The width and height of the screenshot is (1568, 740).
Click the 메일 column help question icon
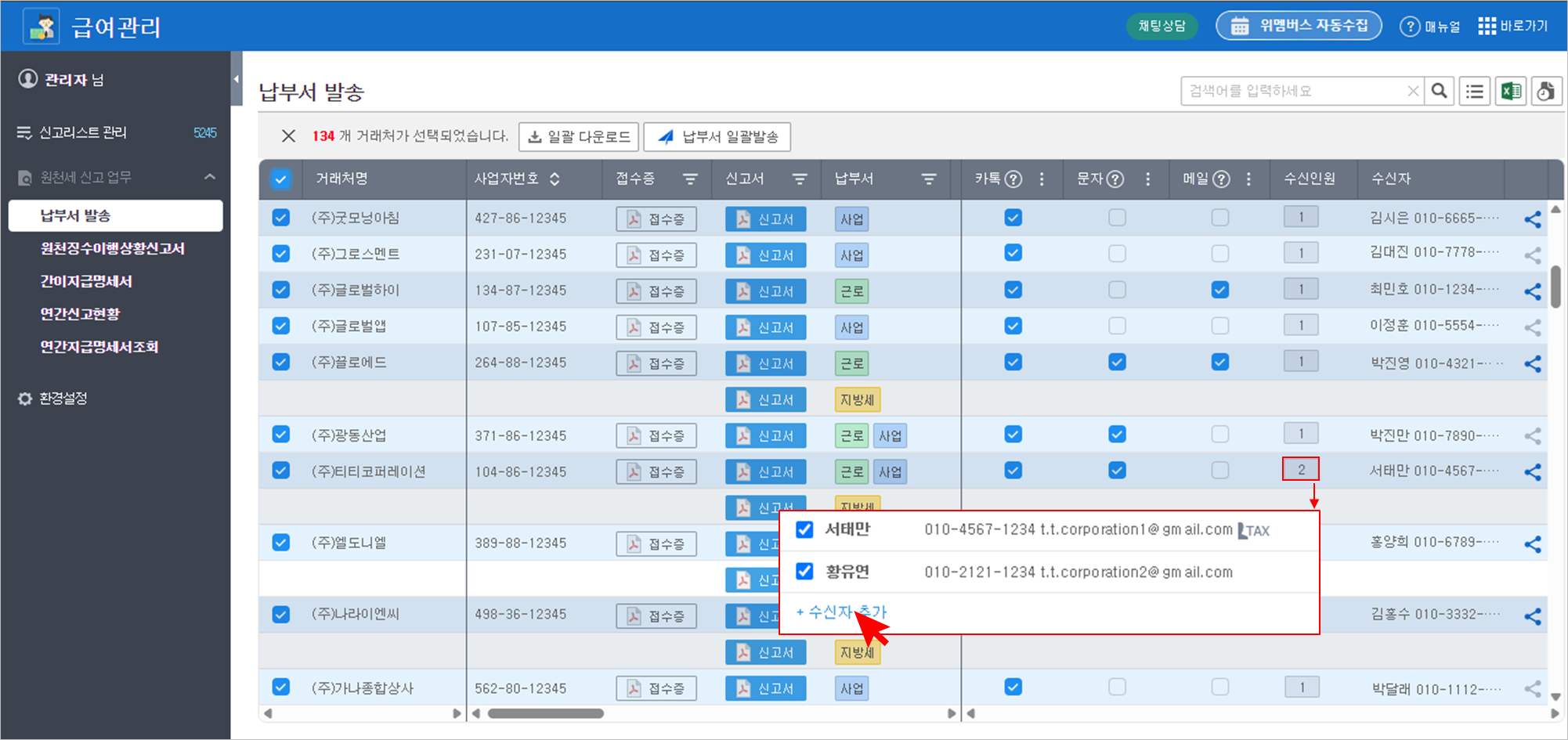coord(1221,179)
